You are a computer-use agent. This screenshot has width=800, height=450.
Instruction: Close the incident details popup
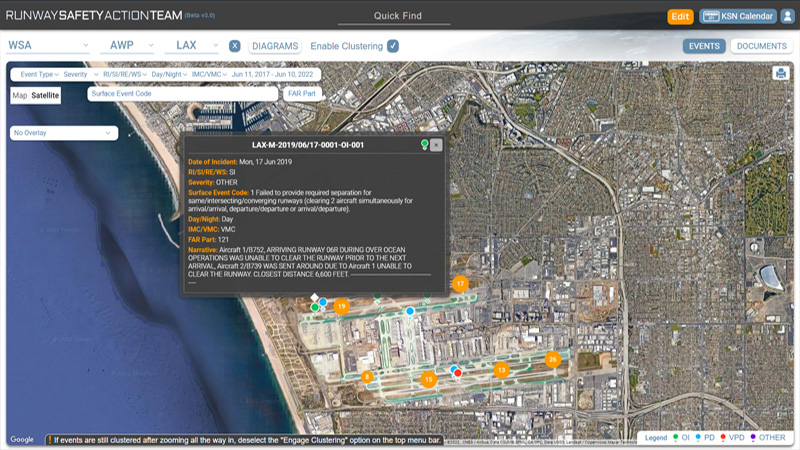coord(436,145)
